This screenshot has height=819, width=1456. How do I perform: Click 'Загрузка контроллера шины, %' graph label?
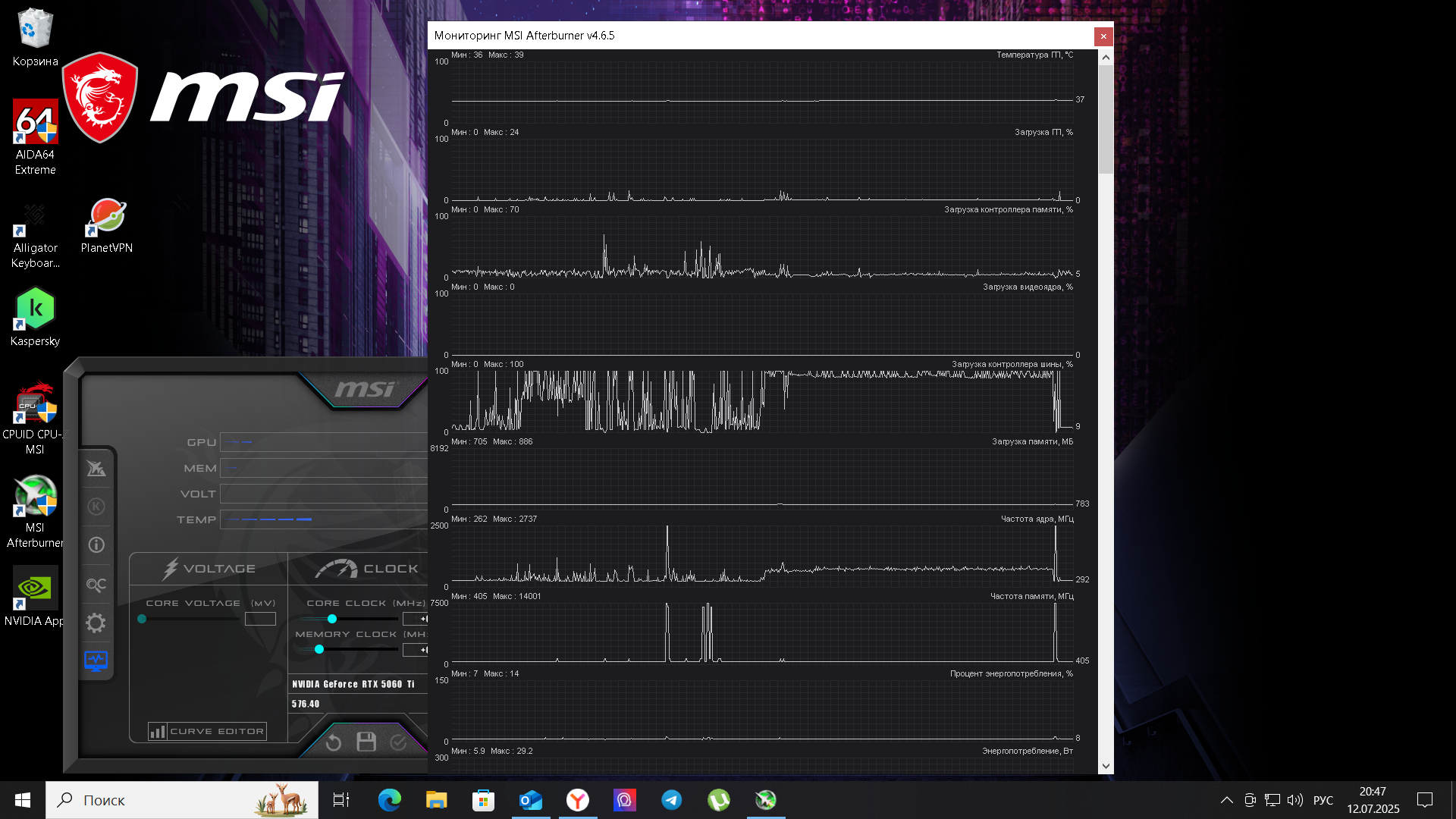point(1012,364)
